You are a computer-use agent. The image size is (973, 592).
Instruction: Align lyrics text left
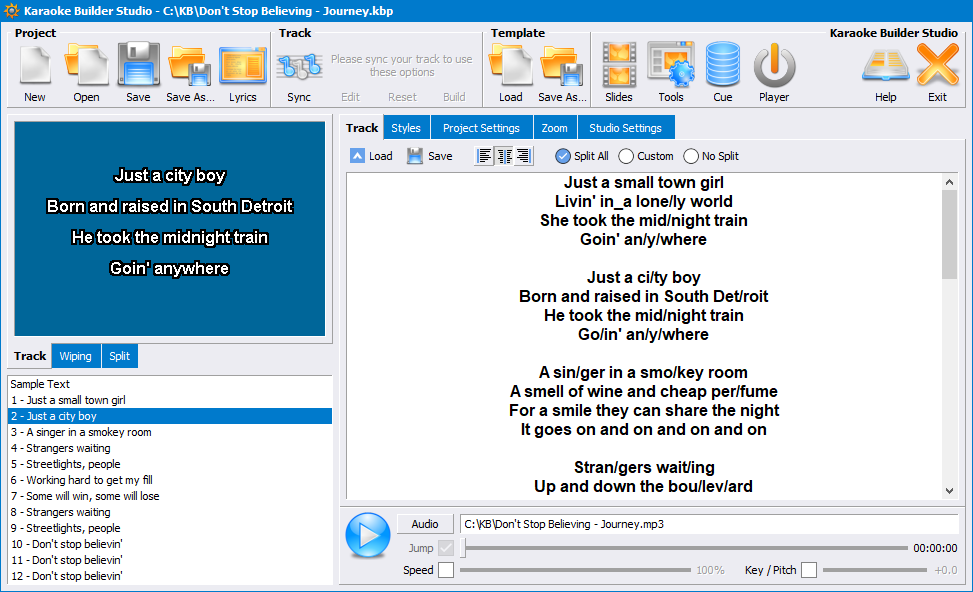click(x=484, y=156)
